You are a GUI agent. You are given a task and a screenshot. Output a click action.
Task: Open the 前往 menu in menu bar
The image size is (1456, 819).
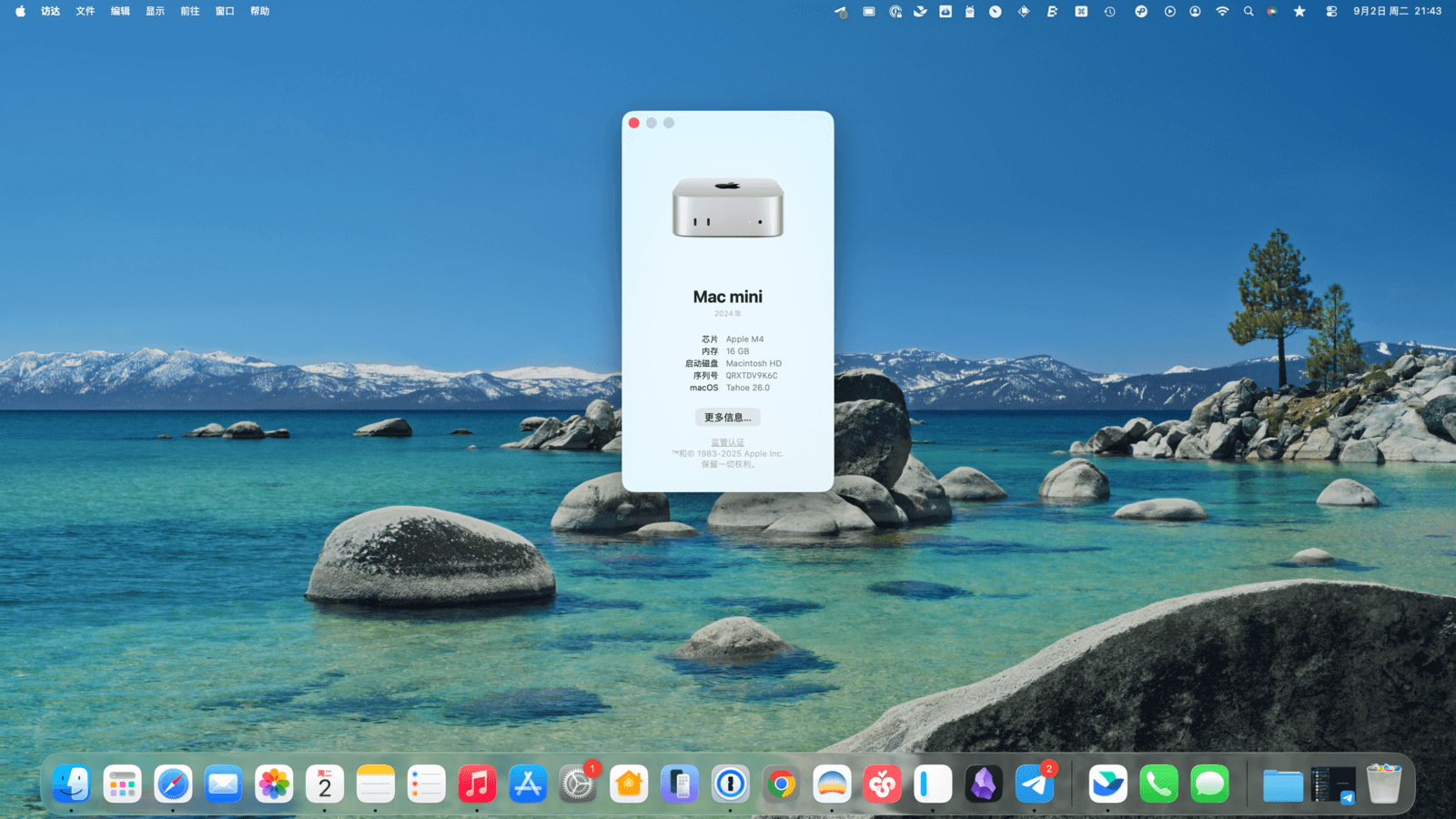(x=189, y=12)
